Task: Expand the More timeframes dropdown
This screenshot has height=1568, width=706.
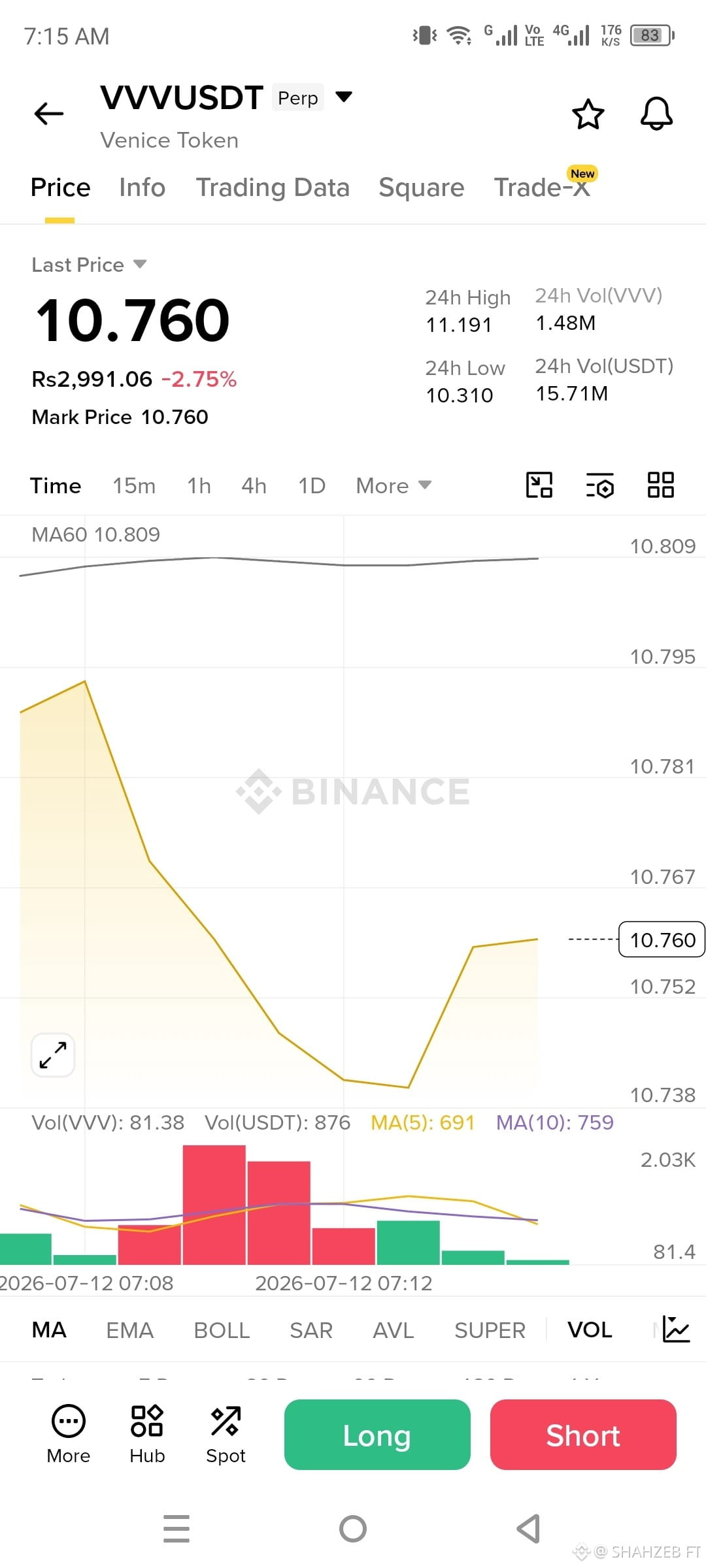Action: point(394,485)
